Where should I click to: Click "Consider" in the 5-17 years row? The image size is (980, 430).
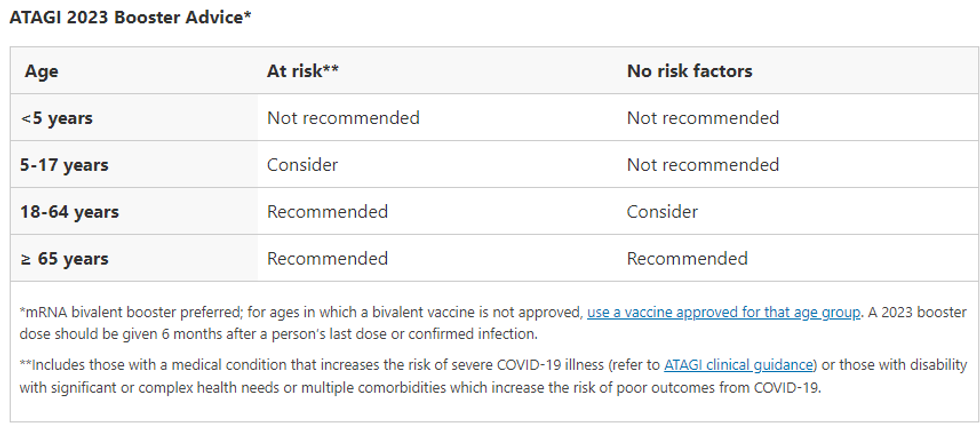point(302,165)
